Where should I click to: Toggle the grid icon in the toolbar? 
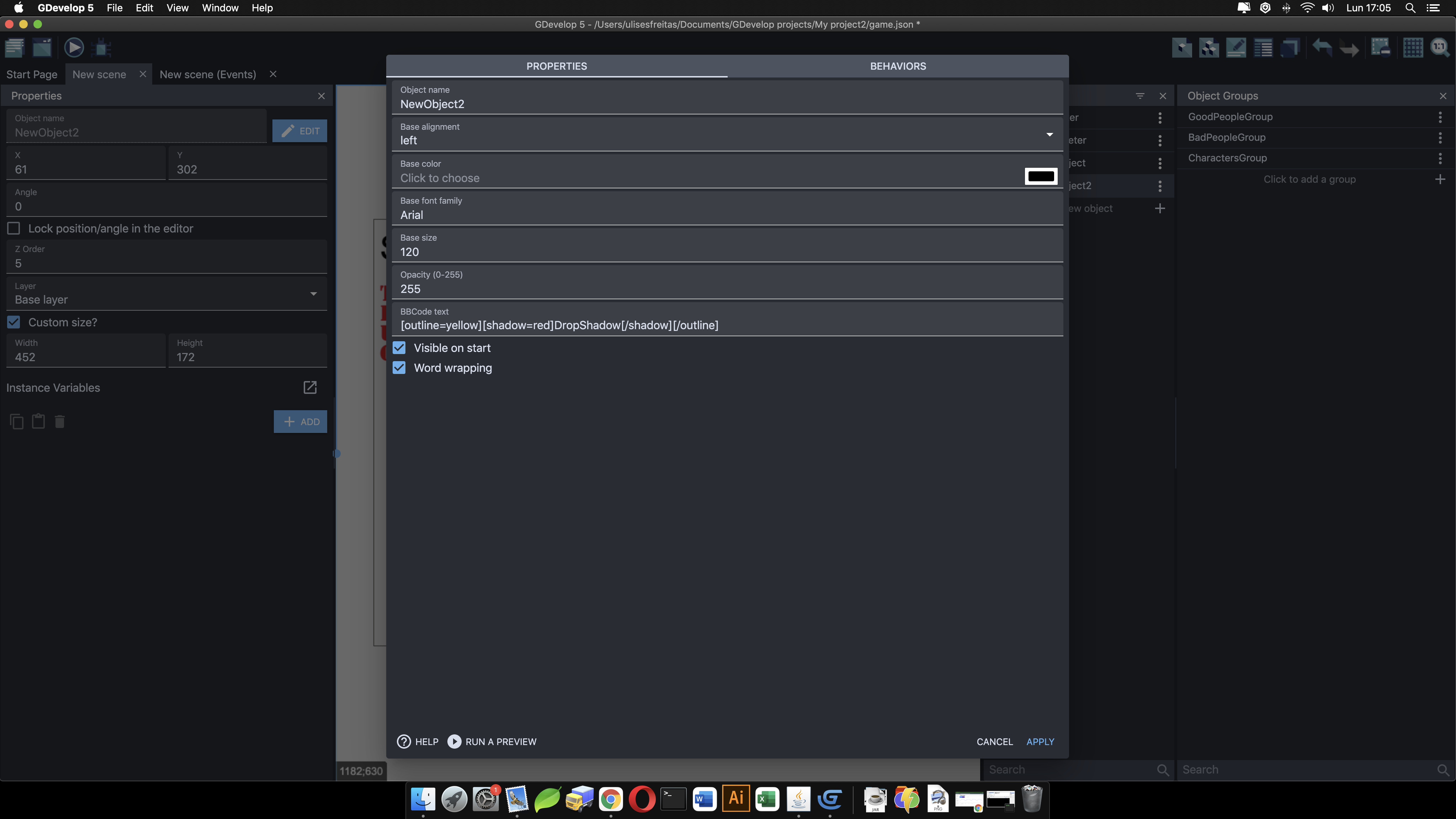point(1413,48)
